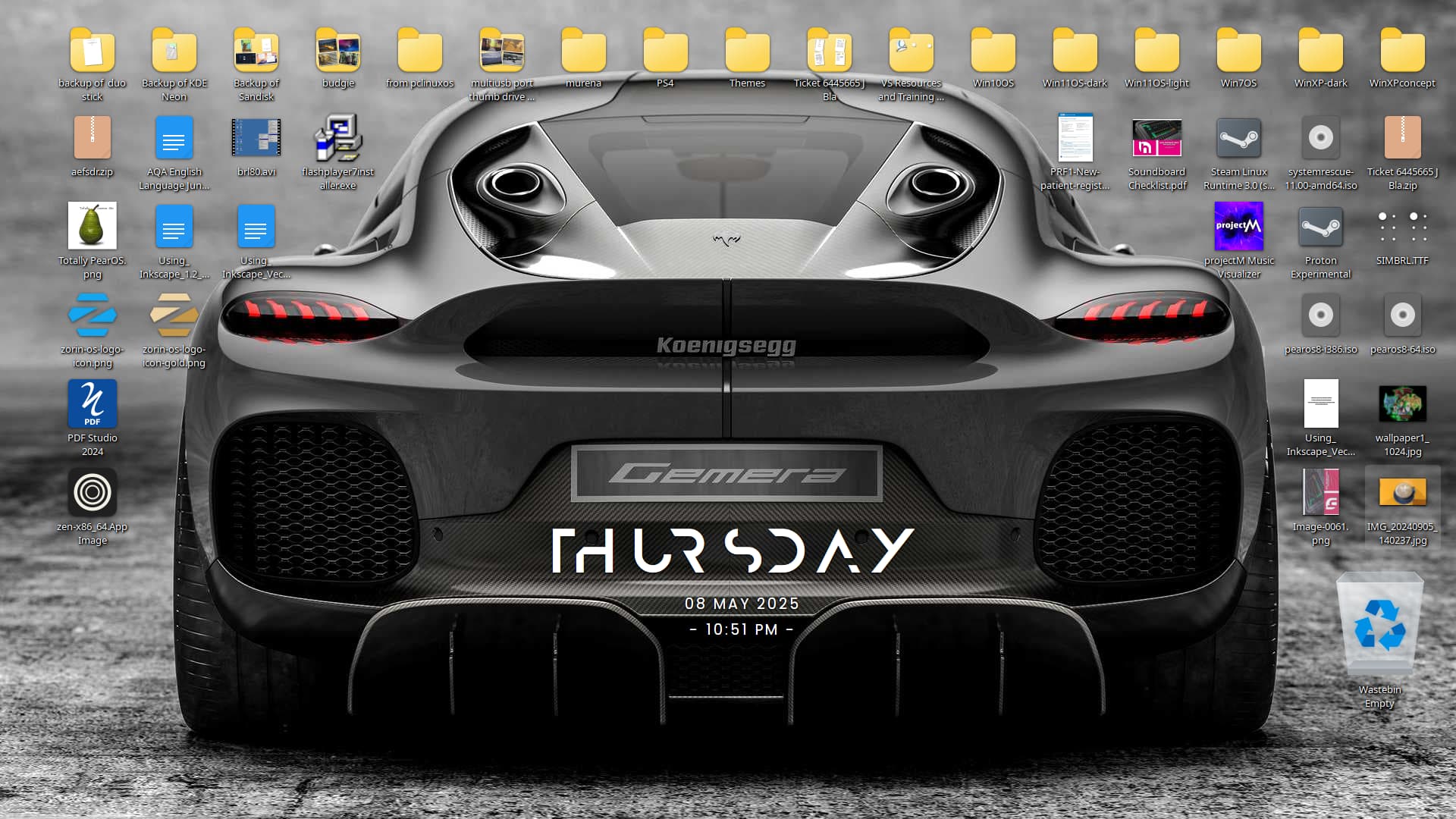Select the zorin-os-logo-icon-gold.png file
1456x819 pixels.
(174, 315)
